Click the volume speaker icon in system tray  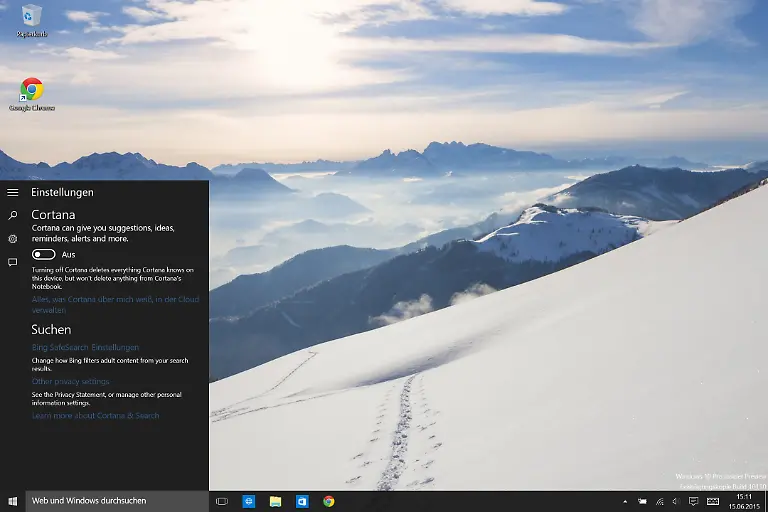click(676, 501)
